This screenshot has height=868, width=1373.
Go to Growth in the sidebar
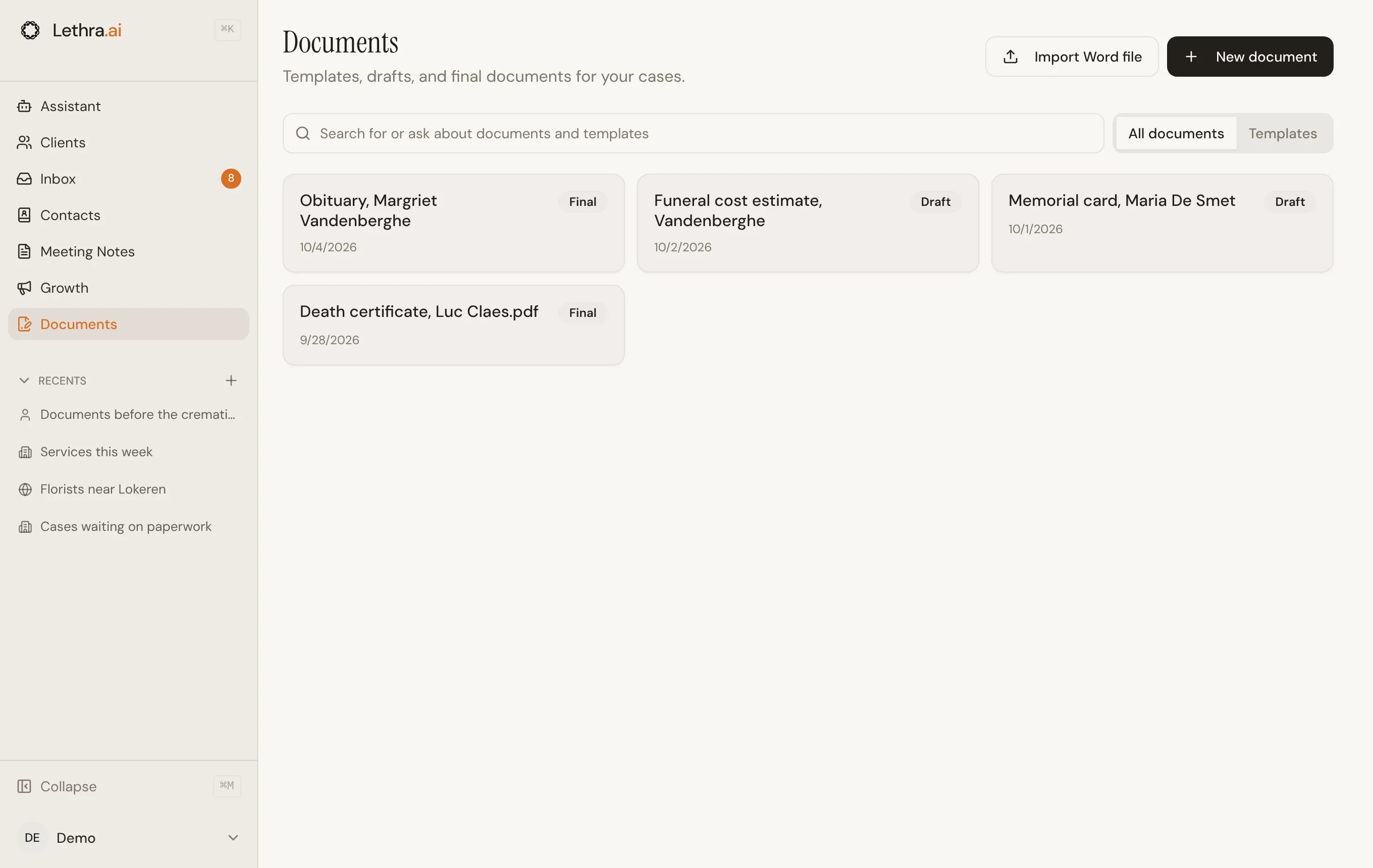pyautogui.click(x=128, y=288)
